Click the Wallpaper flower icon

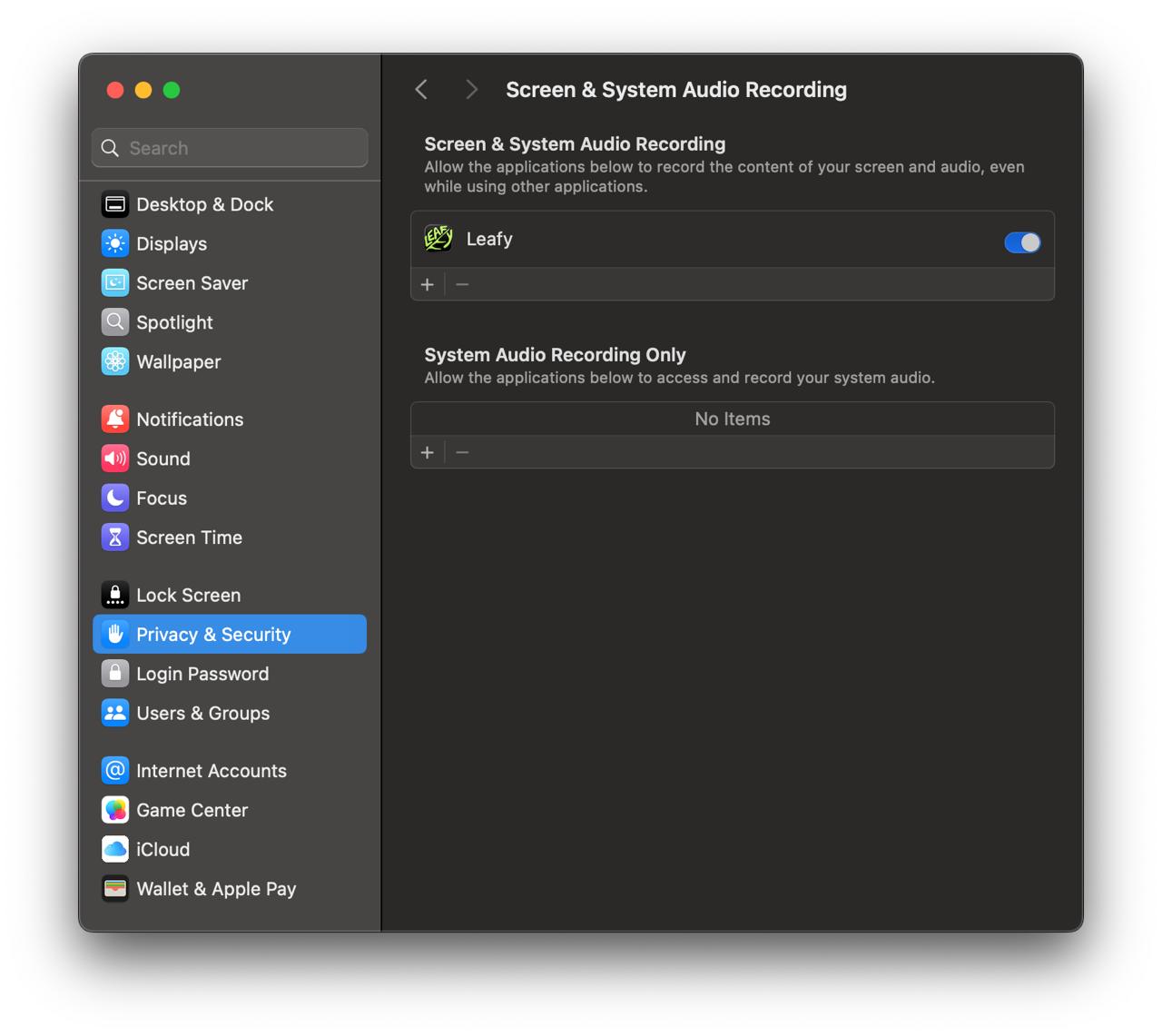coord(115,361)
